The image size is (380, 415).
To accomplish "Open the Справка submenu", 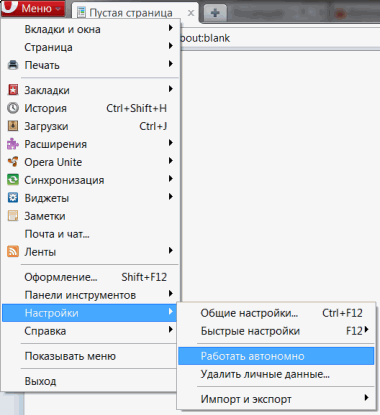I will [89, 331].
